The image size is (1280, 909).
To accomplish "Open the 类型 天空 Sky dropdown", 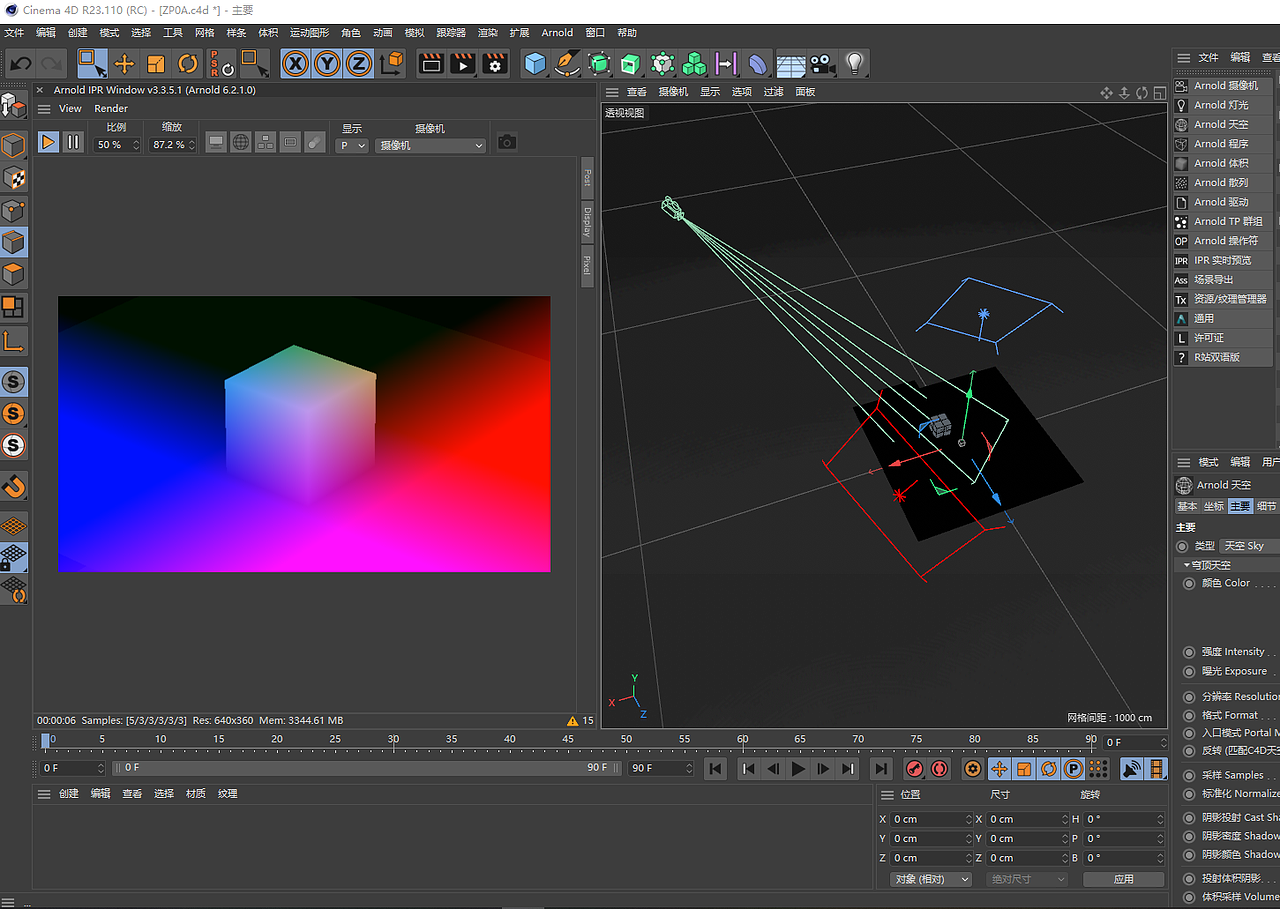I will pyautogui.click(x=1249, y=546).
